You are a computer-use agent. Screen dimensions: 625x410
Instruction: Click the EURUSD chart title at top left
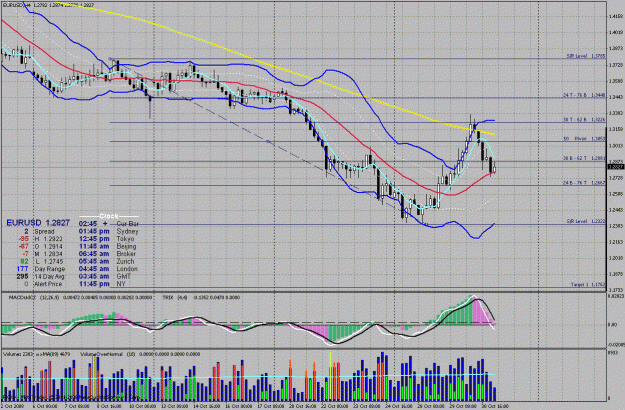tap(49, 5)
